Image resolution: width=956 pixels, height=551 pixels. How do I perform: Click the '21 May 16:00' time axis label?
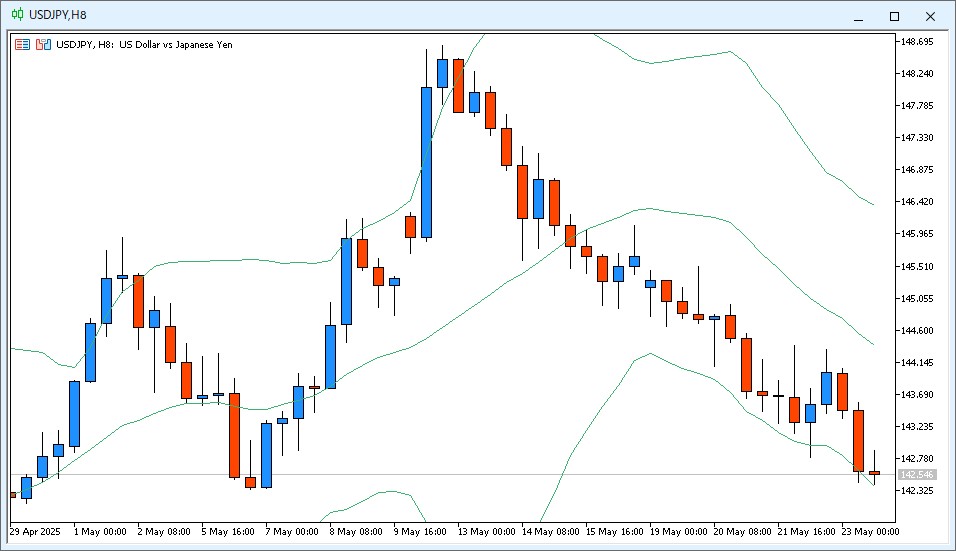click(807, 531)
